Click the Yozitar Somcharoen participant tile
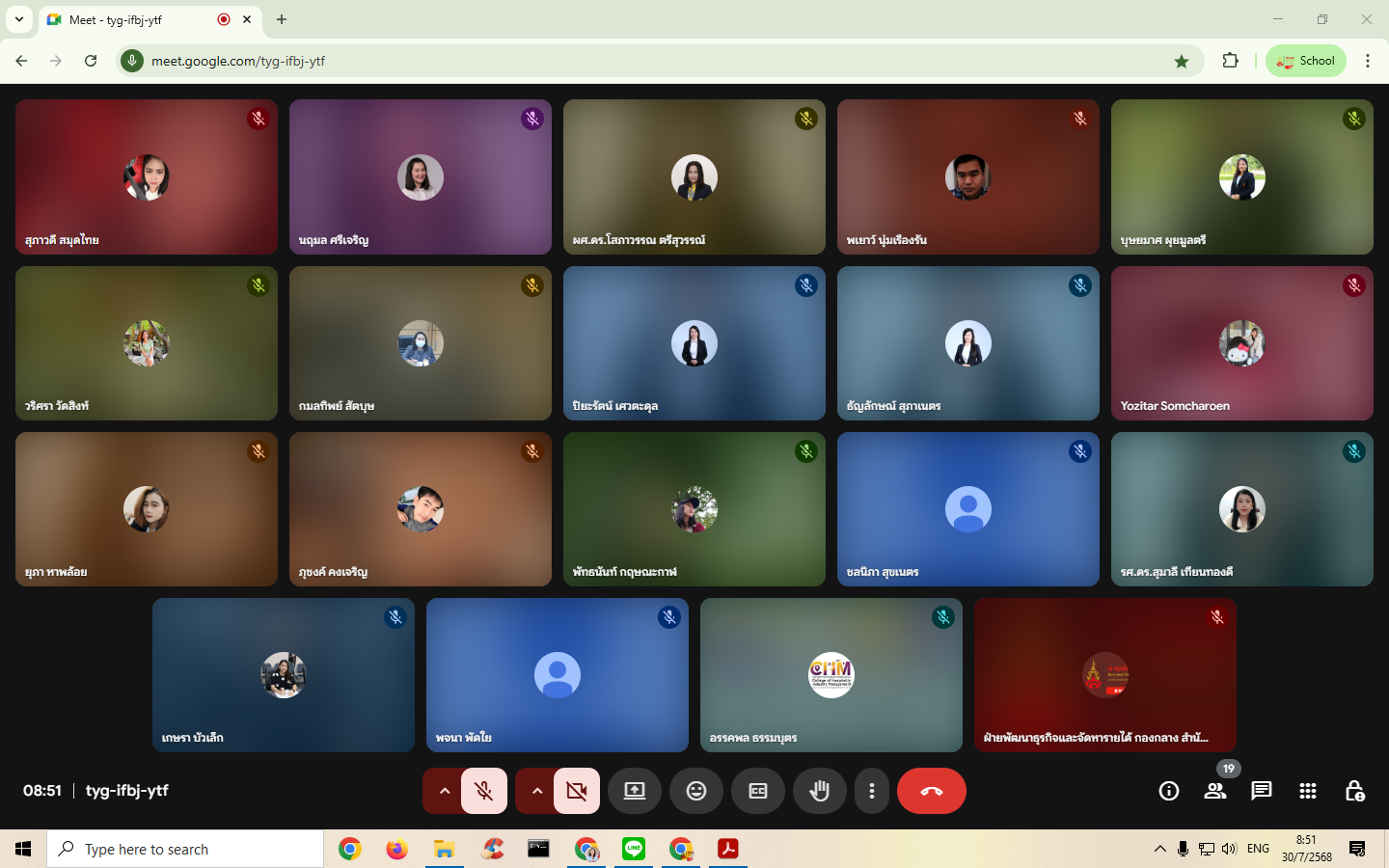 [x=1241, y=343]
